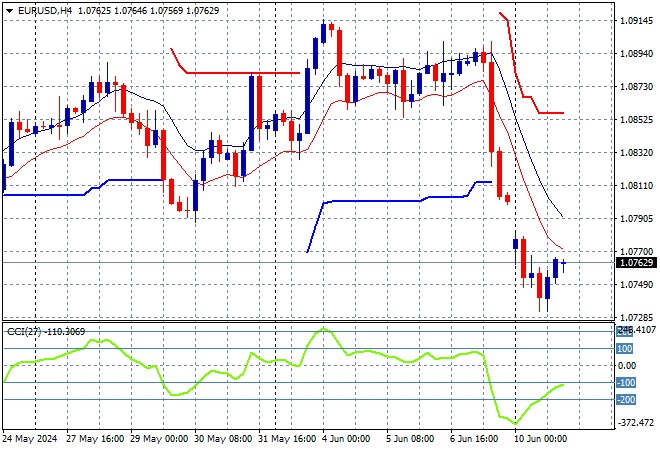Select the 1.09145 price scale label

coord(637,21)
